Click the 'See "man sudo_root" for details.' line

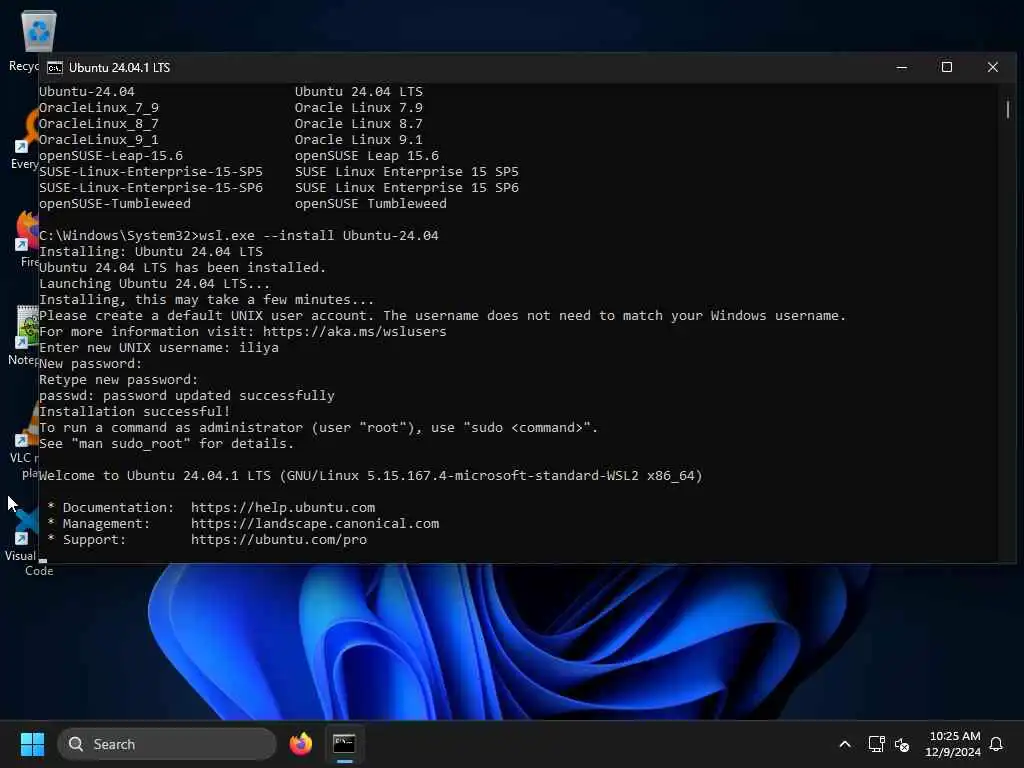[x=167, y=443]
